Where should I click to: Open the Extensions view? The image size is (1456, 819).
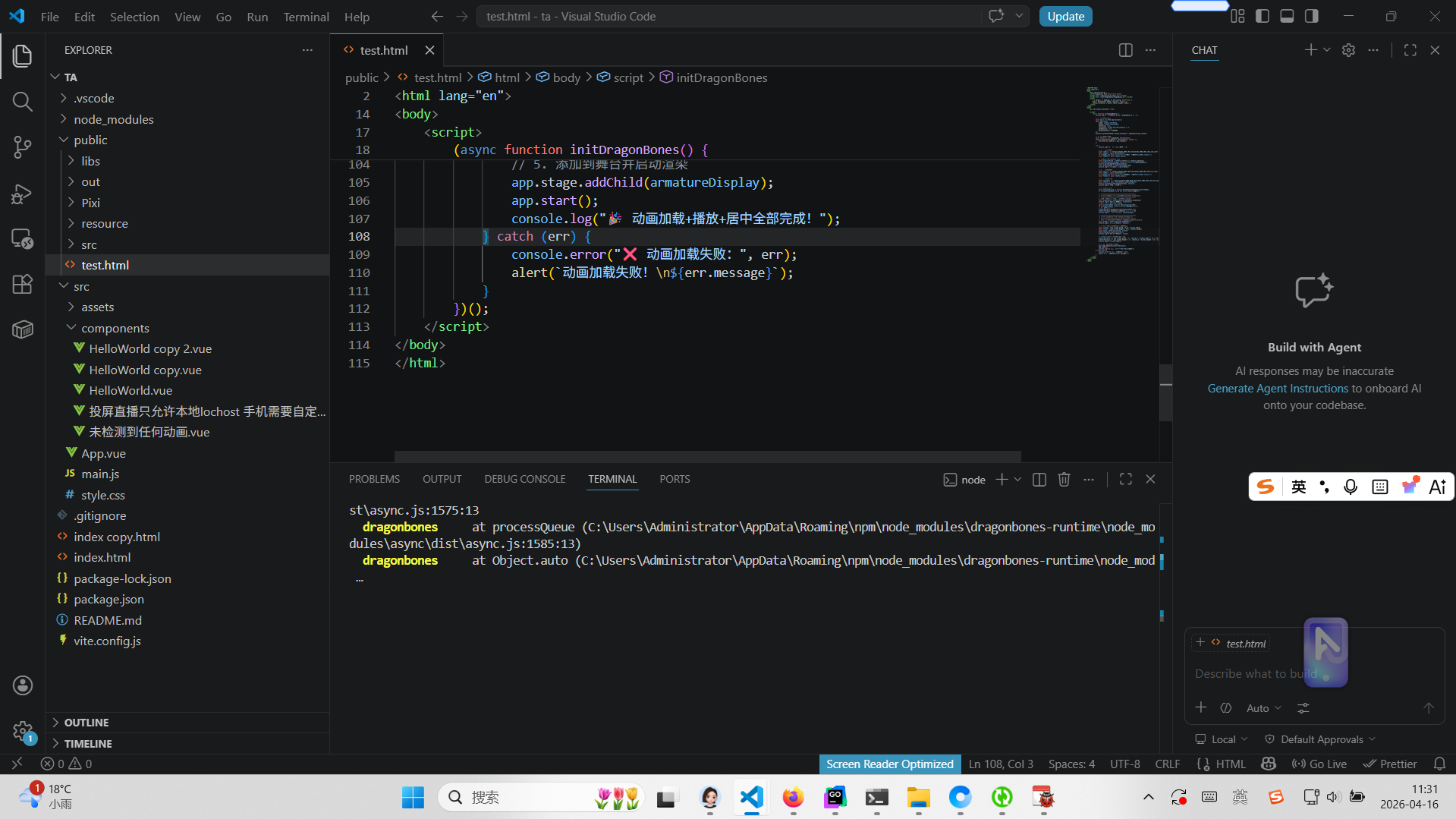(23, 285)
